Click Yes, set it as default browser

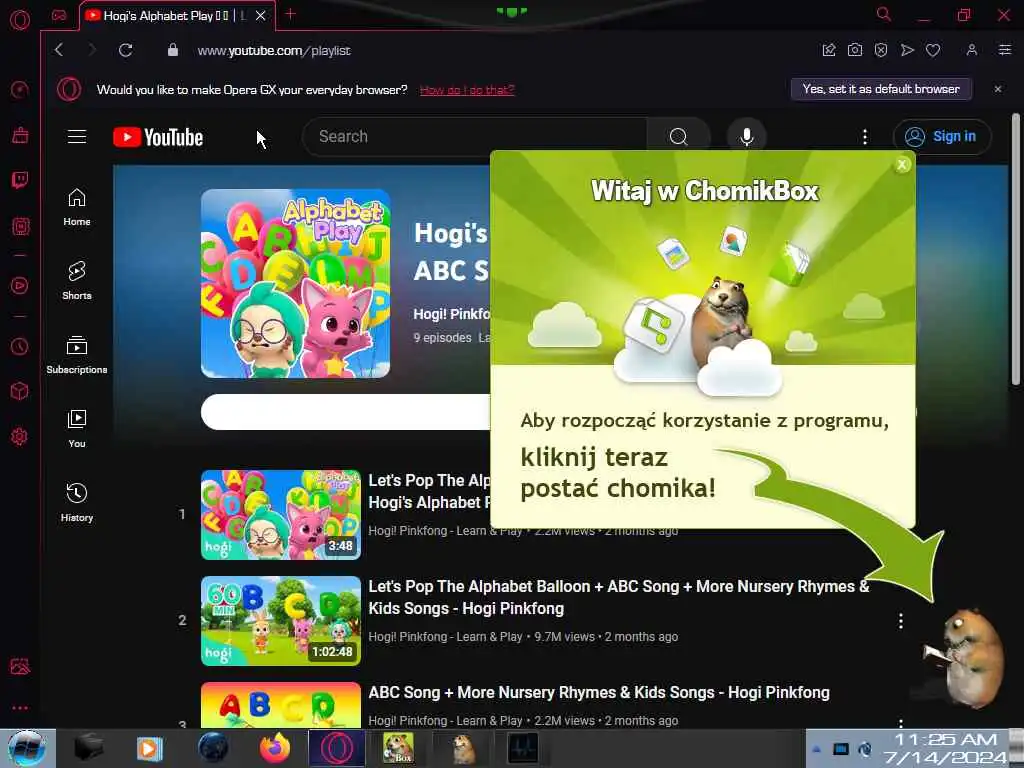click(881, 89)
